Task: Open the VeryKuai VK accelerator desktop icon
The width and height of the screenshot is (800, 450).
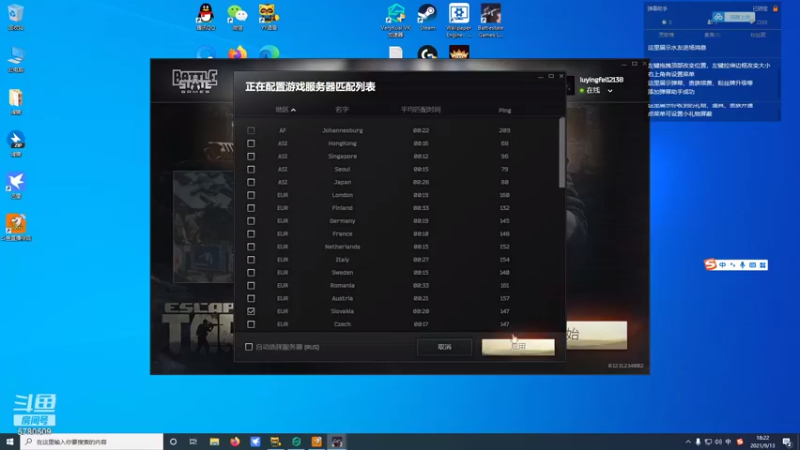Action: point(395,20)
